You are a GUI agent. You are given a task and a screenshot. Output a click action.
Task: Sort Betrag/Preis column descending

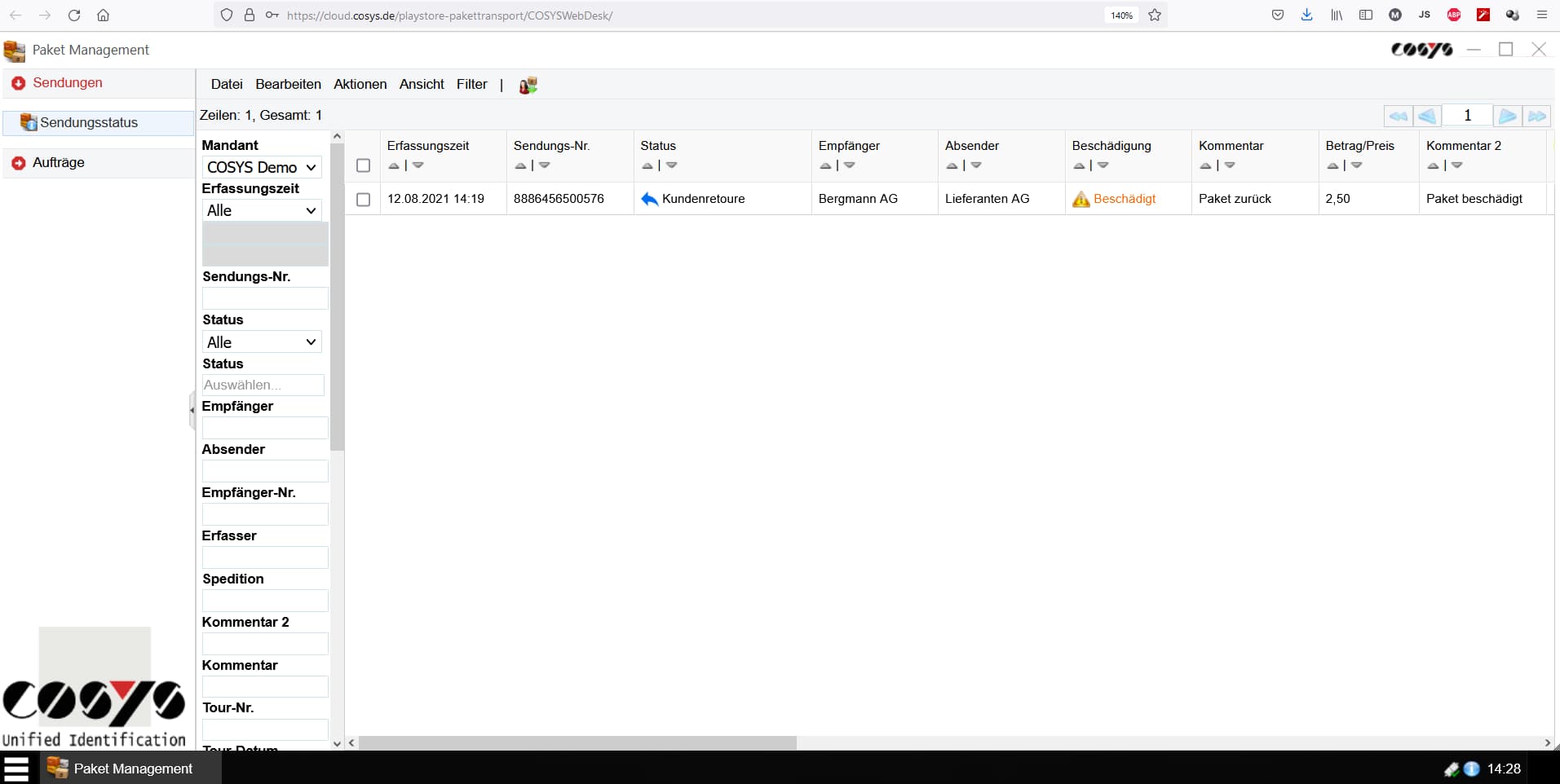pyautogui.click(x=1357, y=165)
